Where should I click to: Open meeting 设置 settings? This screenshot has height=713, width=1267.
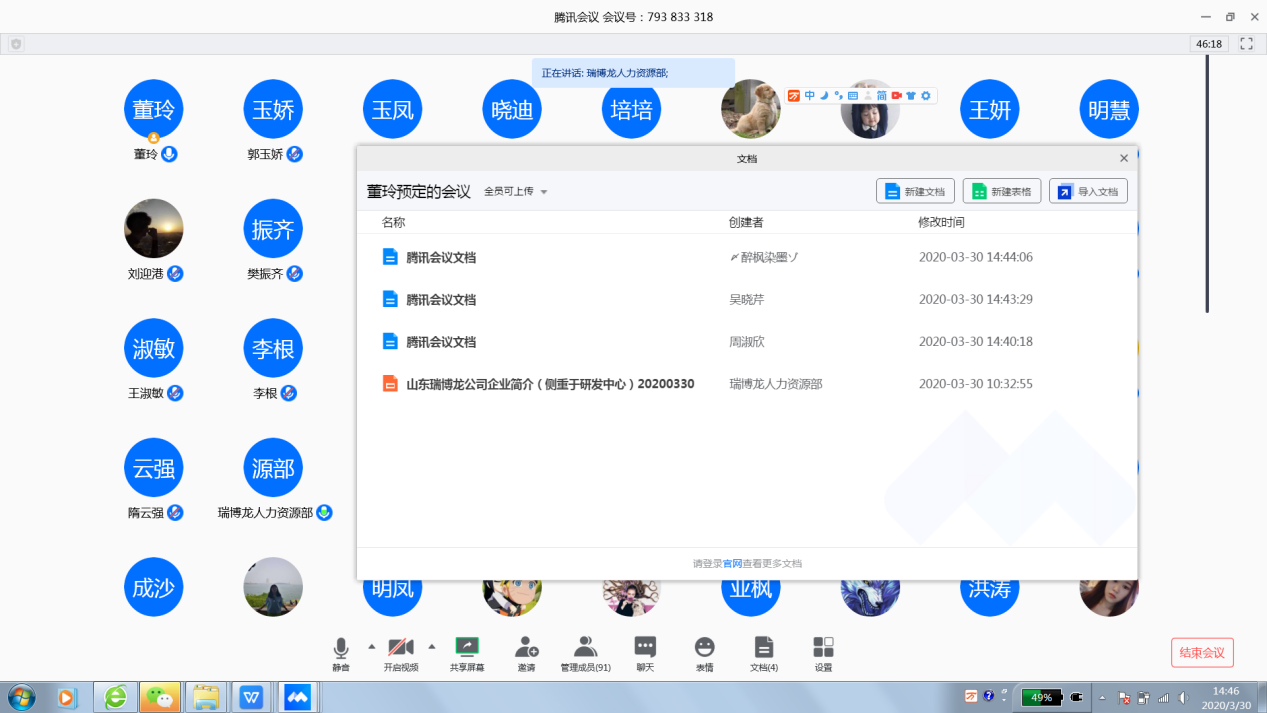coord(823,653)
